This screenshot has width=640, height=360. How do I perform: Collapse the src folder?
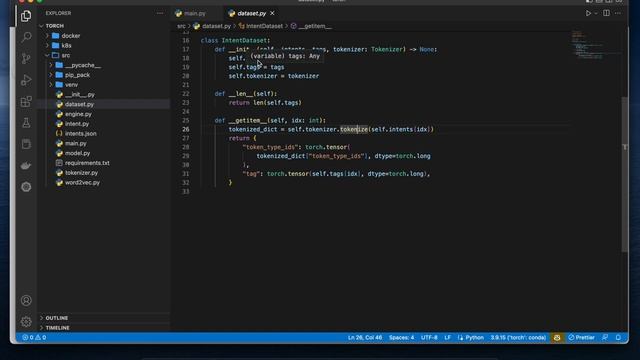[x=66, y=56]
